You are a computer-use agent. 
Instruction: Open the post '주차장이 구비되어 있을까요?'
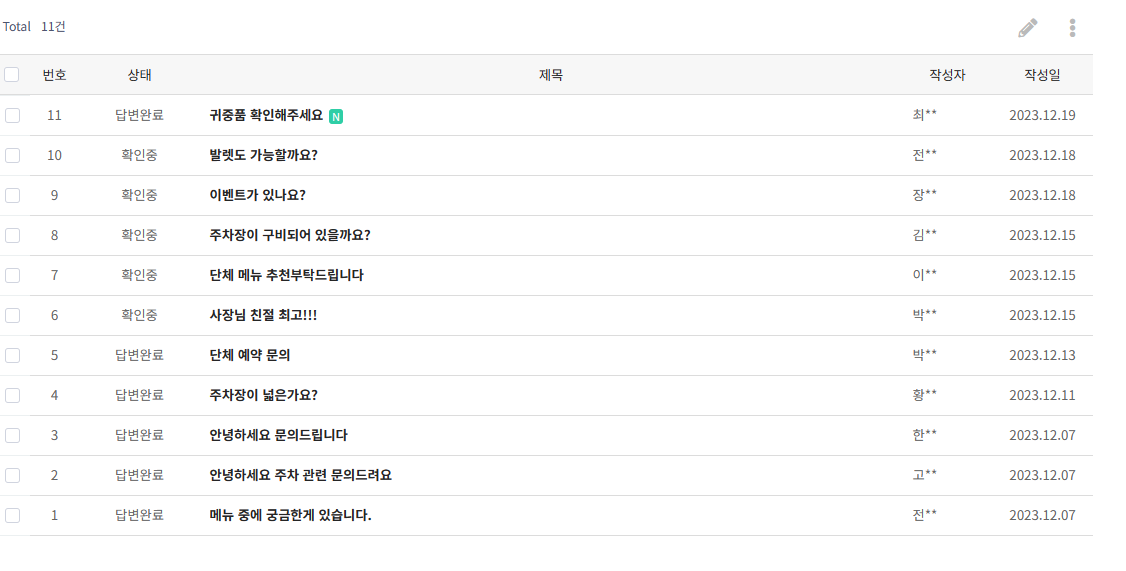(290, 235)
